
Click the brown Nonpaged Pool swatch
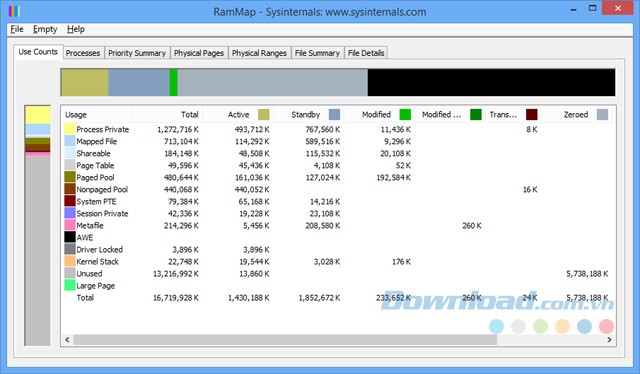coord(70,189)
